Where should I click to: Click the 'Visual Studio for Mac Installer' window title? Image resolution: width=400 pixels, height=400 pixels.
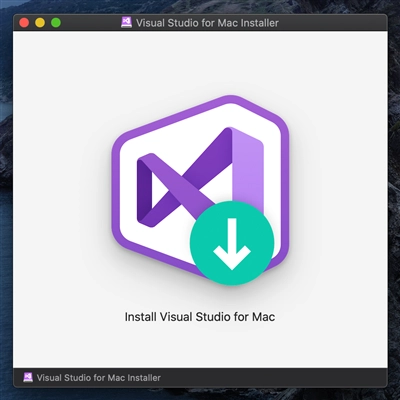(x=207, y=23)
